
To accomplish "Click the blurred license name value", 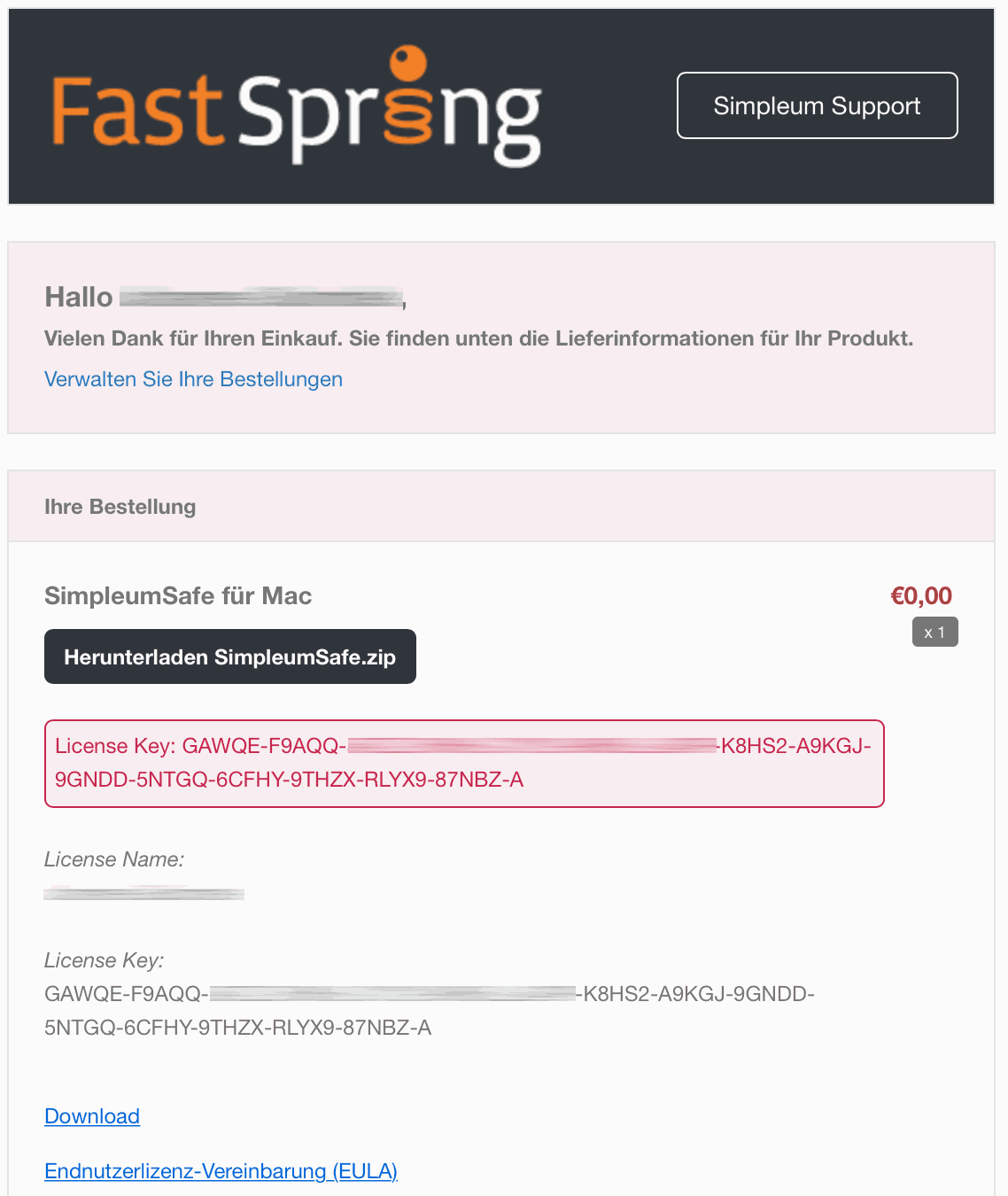I will (144, 893).
